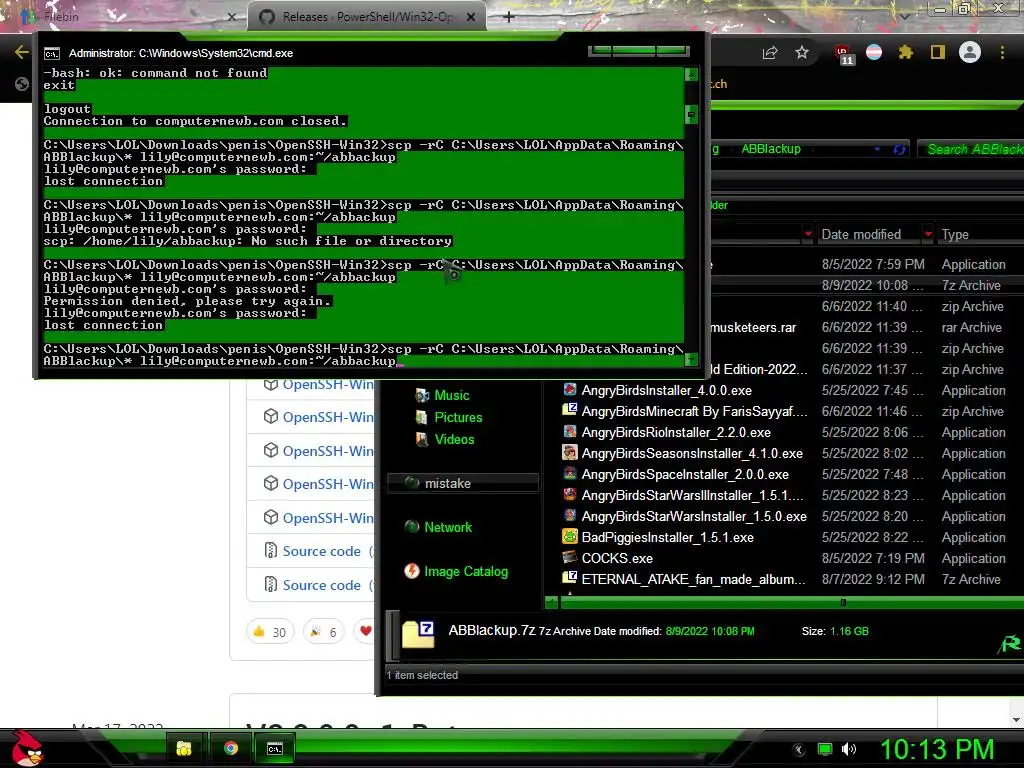Click the volume speaker tray icon
This screenshot has width=1024, height=768.
tap(849, 749)
